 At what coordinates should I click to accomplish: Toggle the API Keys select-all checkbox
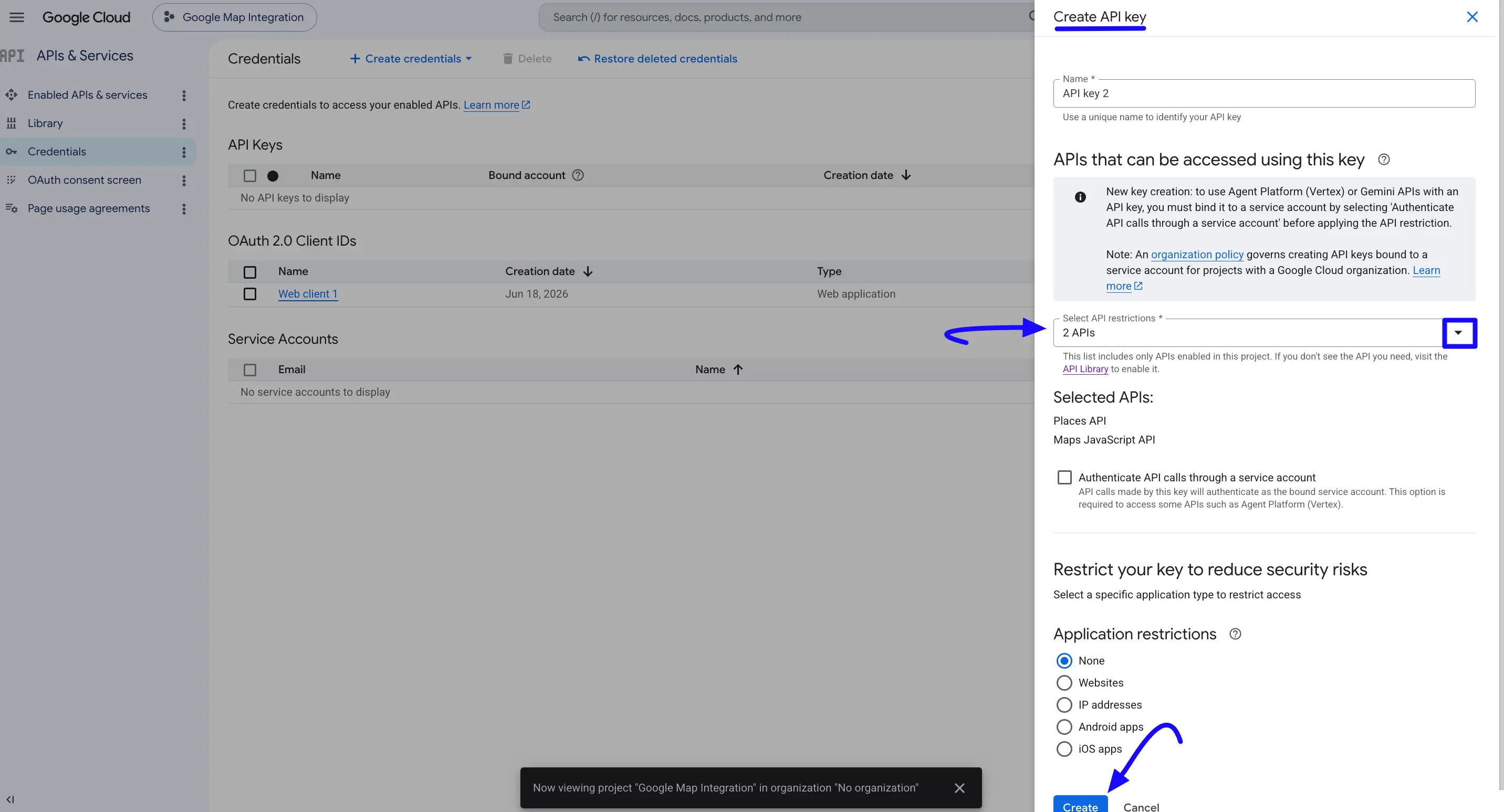click(x=250, y=176)
